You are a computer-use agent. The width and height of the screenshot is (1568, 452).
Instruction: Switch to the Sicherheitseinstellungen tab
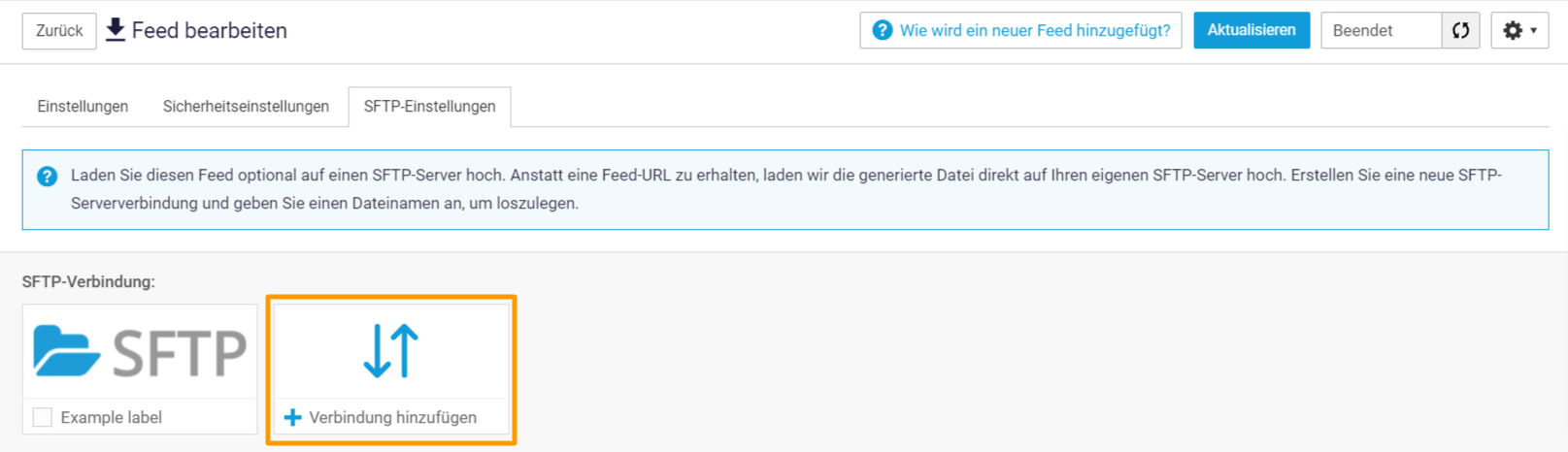tap(246, 107)
